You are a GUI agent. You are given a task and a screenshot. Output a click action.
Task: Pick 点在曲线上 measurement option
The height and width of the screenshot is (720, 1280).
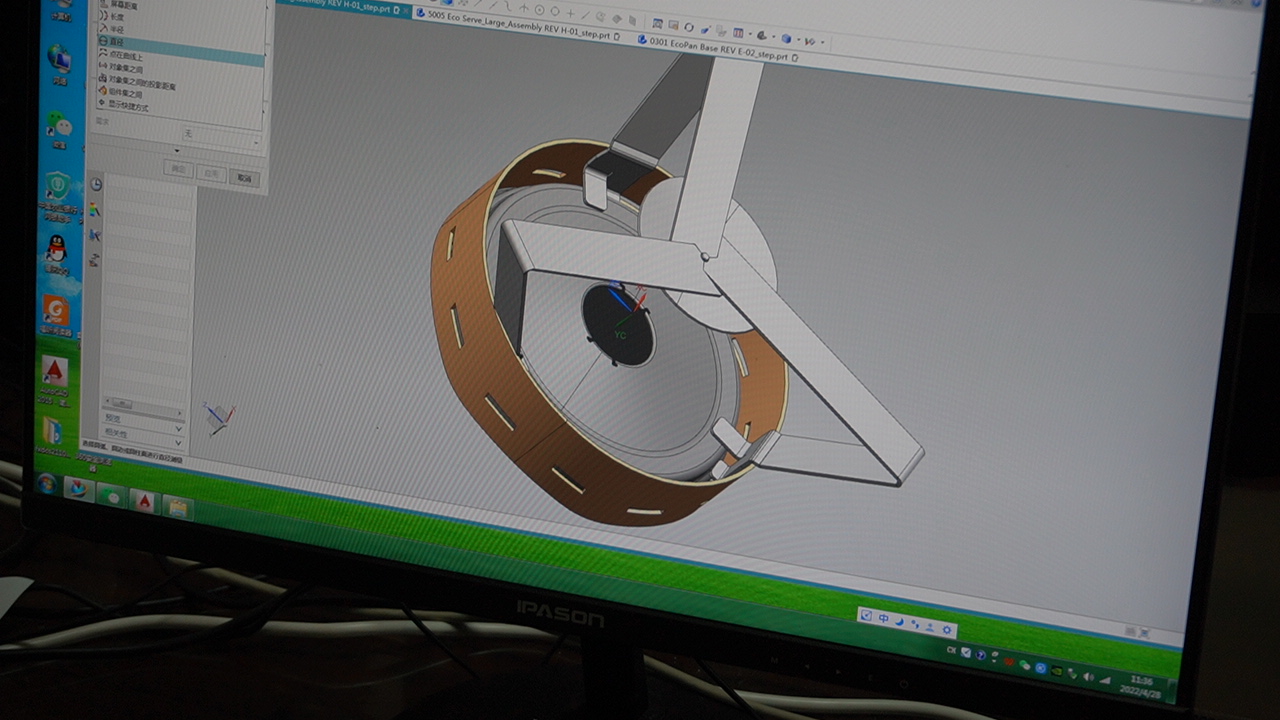124,56
